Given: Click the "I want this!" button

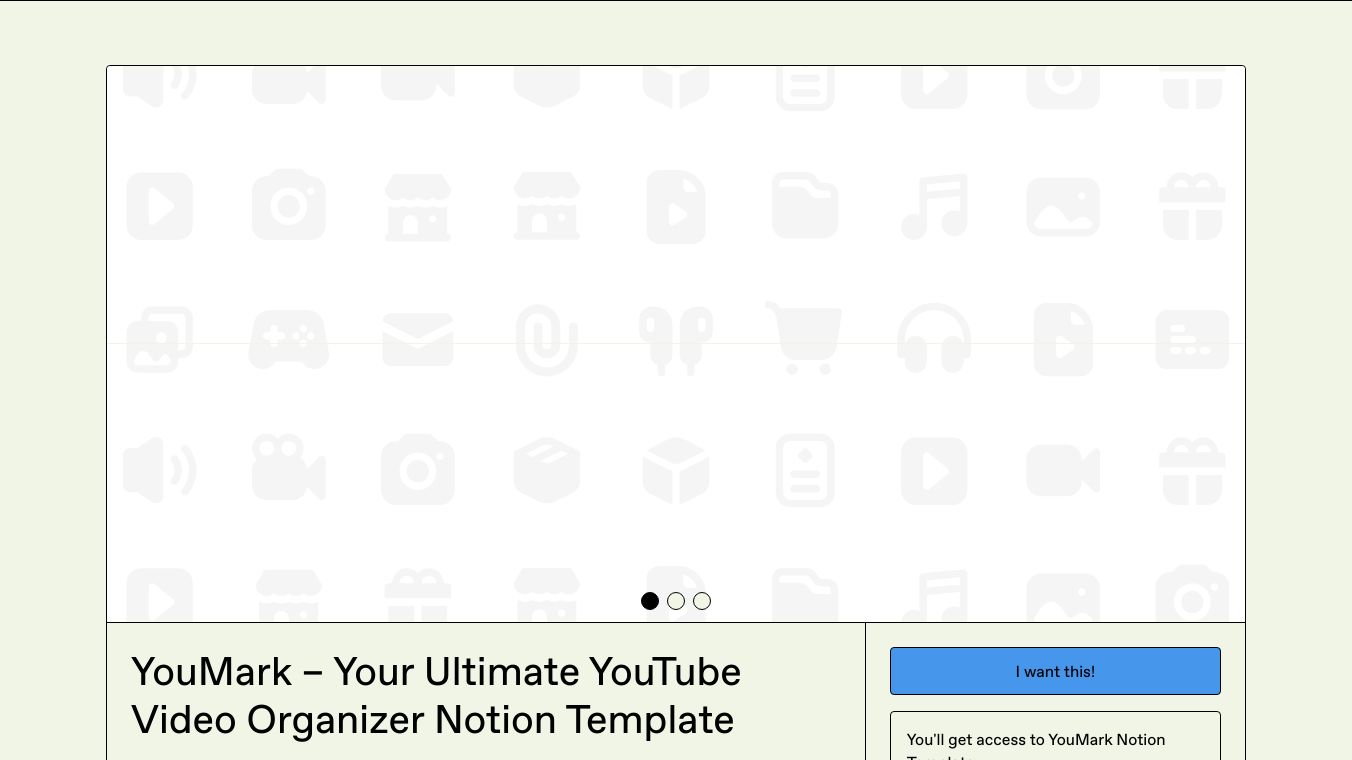Looking at the screenshot, I should click(1055, 671).
